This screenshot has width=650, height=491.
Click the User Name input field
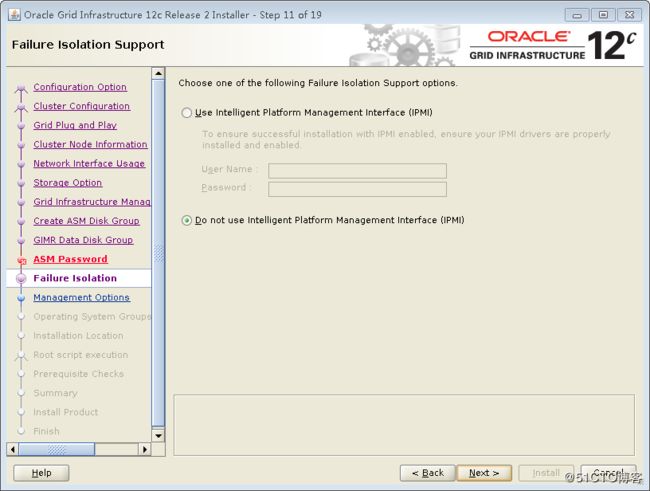tap(357, 170)
